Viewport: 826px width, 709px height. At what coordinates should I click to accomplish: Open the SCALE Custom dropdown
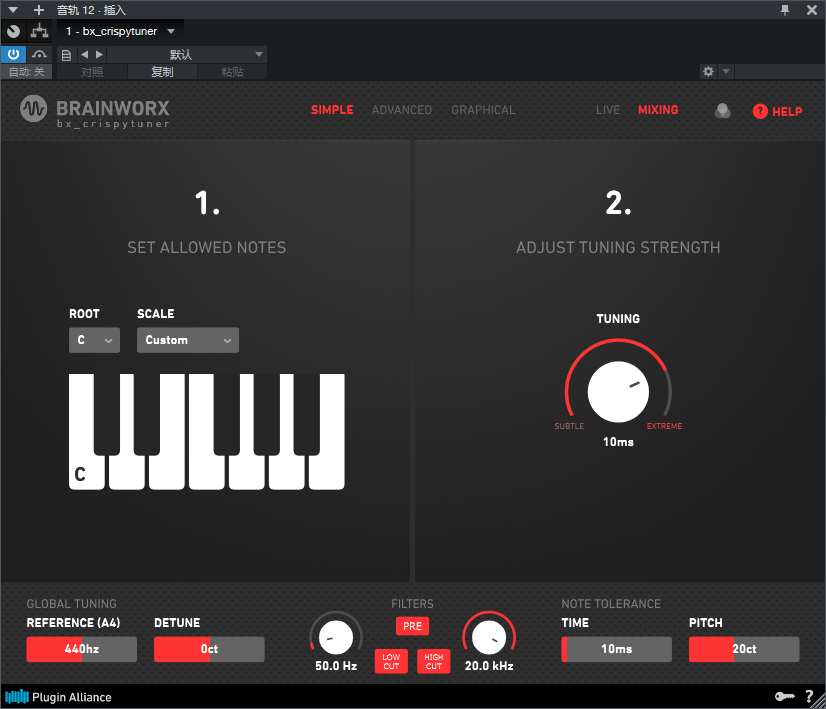click(188, 340)
